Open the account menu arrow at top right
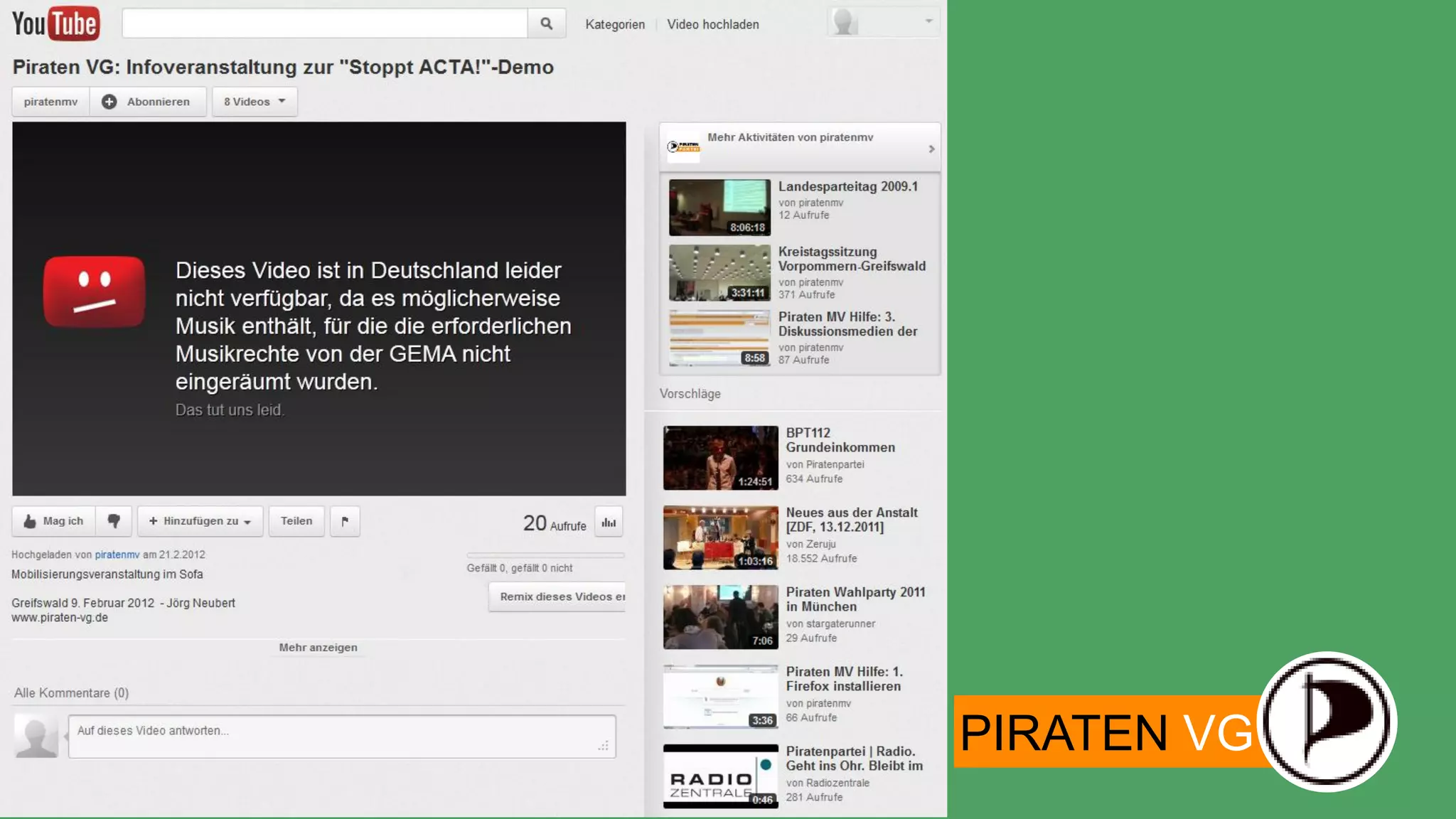 click(928, 21)
